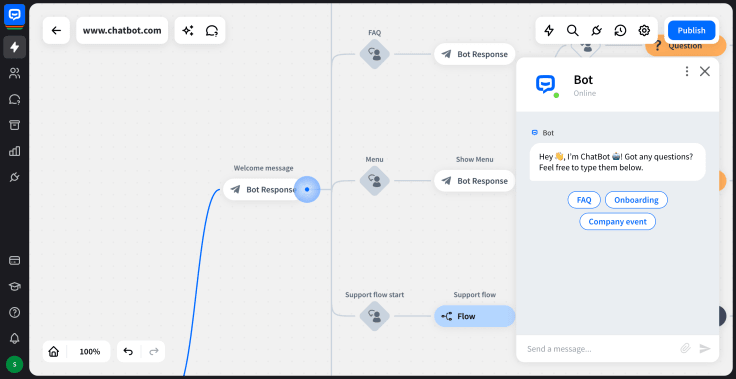
Task: Select the FAQ user input diamond node
Action: 375,54
